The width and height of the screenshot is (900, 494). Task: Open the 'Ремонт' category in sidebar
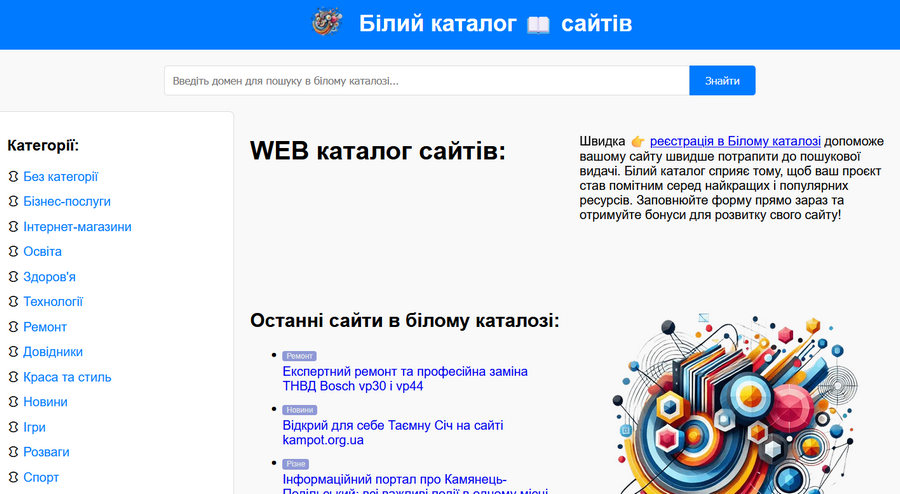(x=45, y=326)
